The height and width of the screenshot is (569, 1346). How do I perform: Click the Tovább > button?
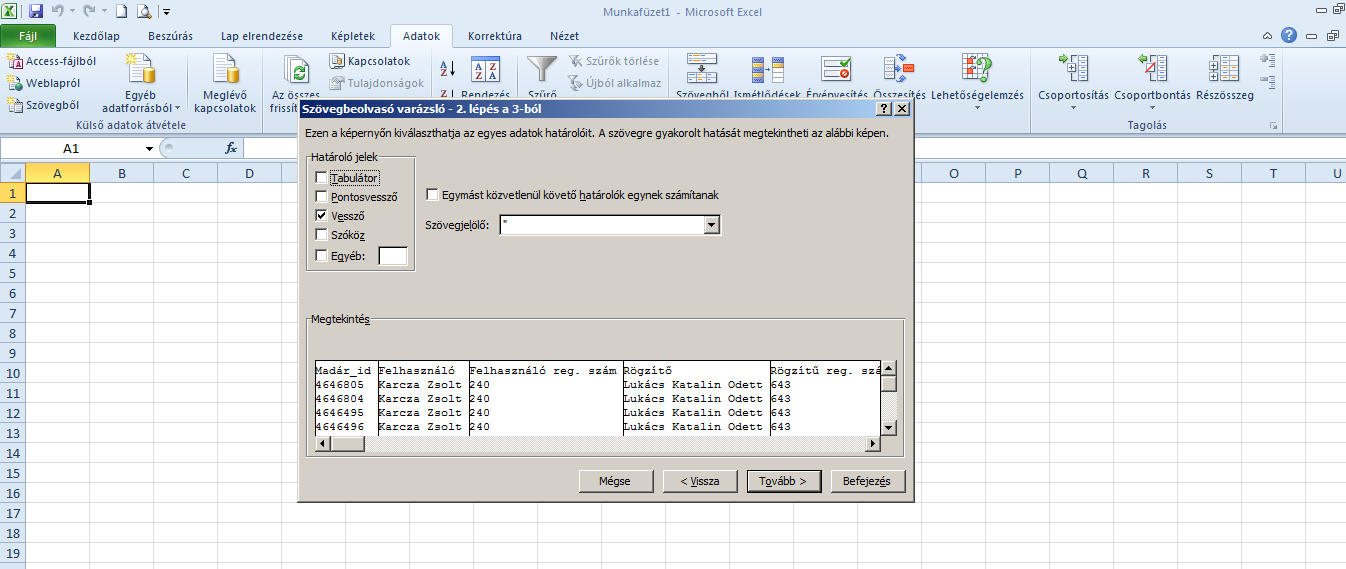click(x=784, y=481)
